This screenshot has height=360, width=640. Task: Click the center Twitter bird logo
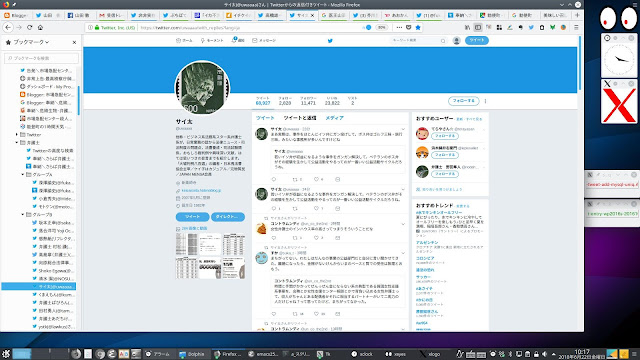click(330, 40)
